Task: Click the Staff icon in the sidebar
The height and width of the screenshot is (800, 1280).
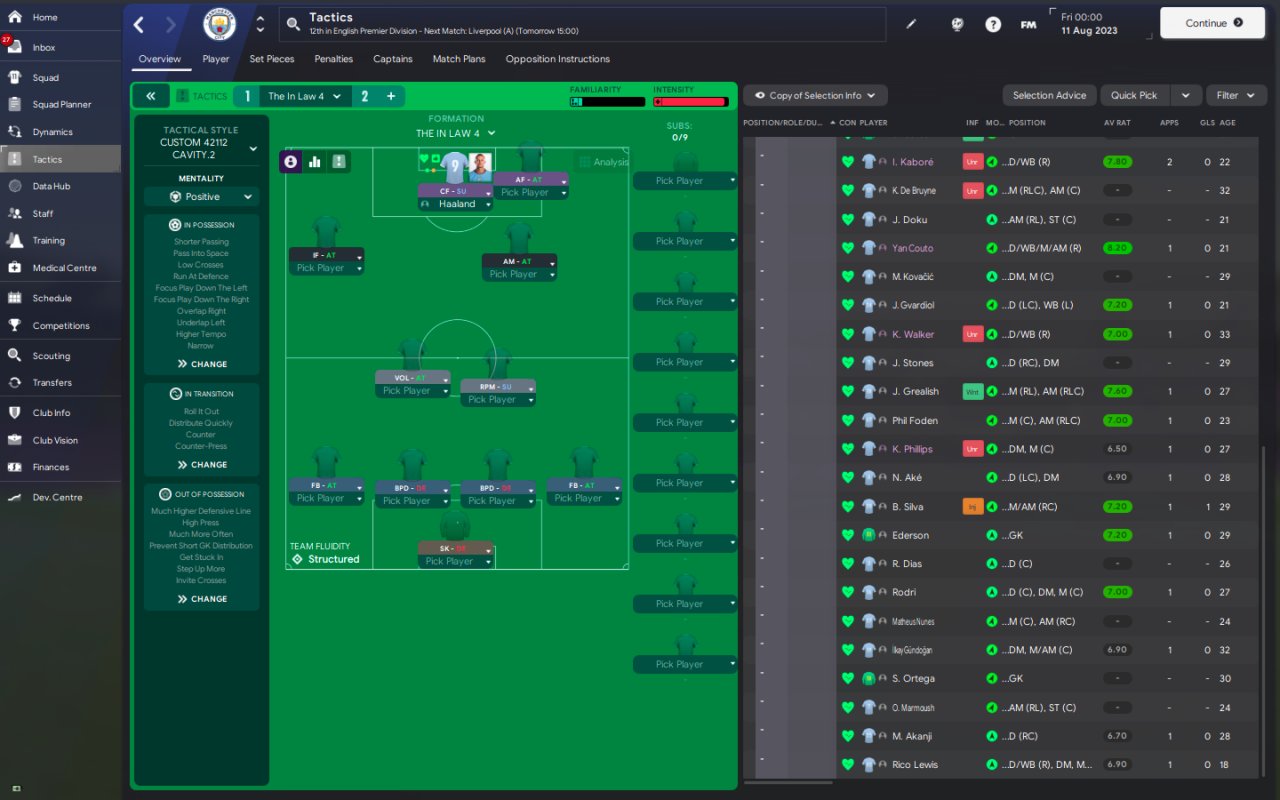Action: pos(15,213)
